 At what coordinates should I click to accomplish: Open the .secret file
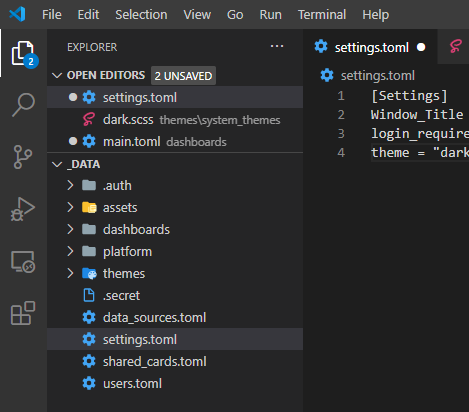(x=175, y=295)
